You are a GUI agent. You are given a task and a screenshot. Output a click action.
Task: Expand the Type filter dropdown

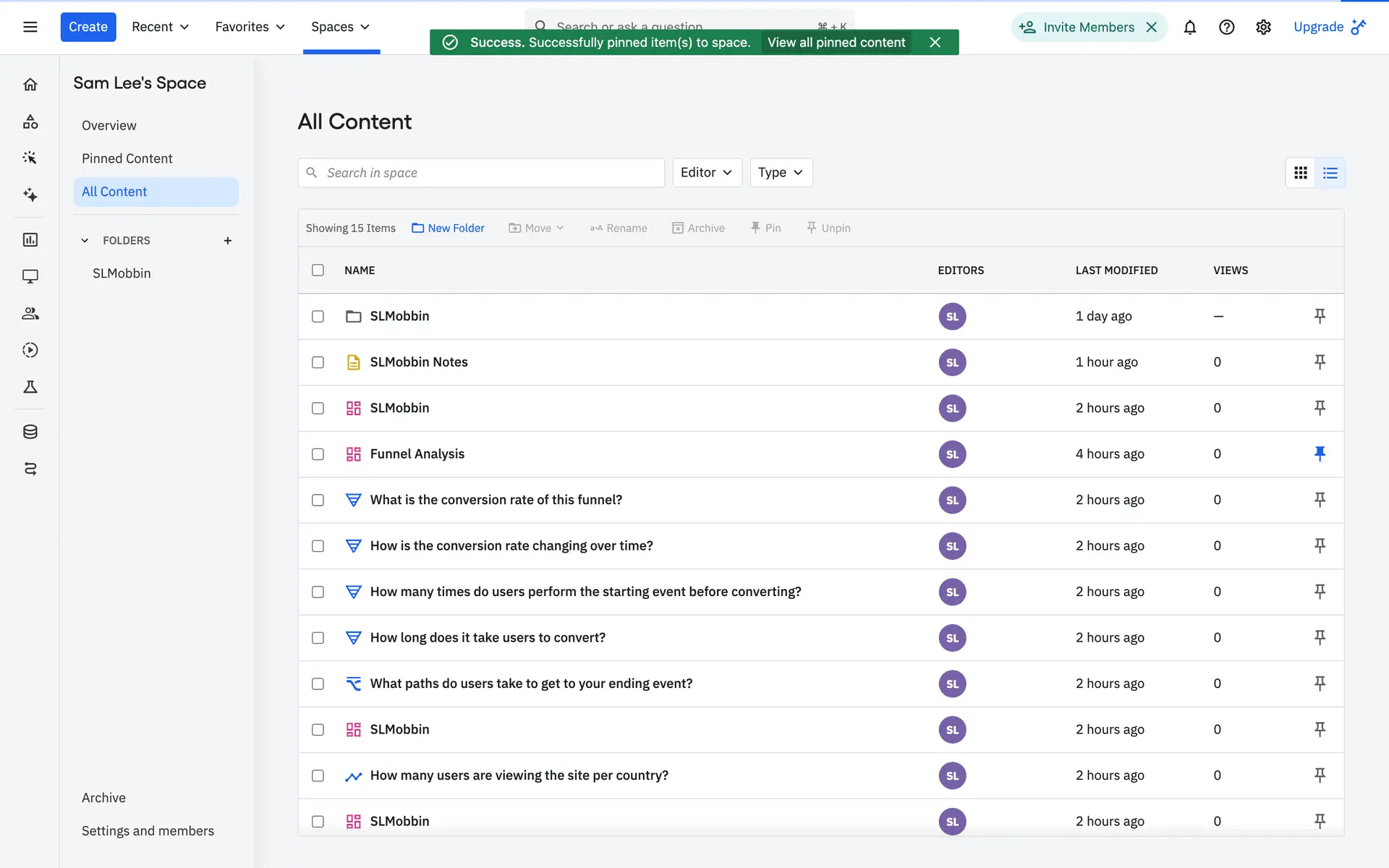click(781, 173)
